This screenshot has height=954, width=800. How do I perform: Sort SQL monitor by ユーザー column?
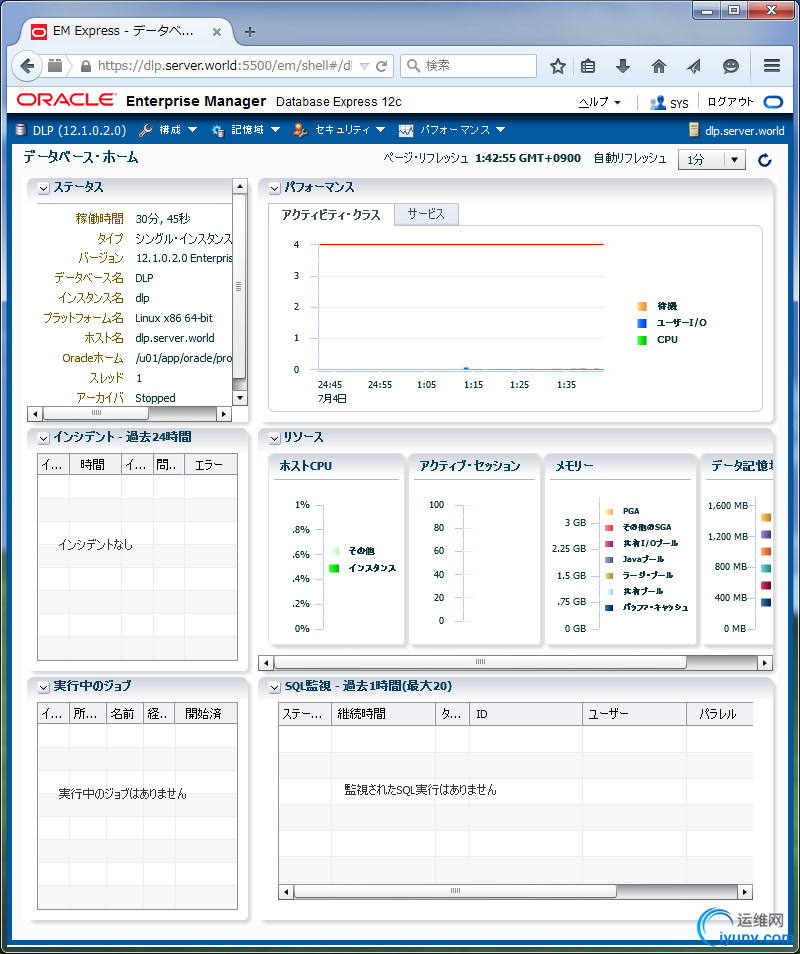point(635,714)
